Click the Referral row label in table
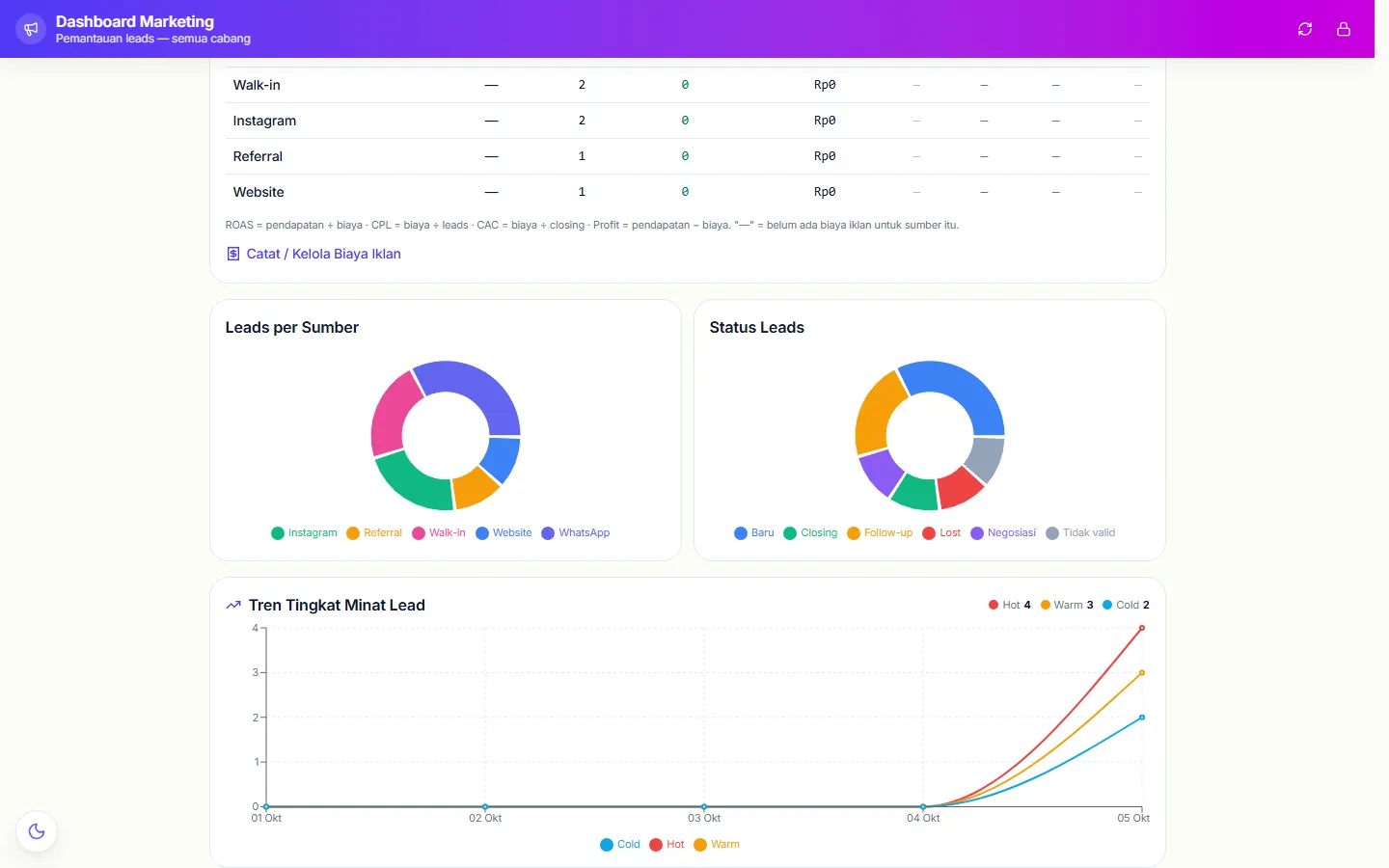The width and height of the screenshot is (1389, 868). [x=258, y=156]
